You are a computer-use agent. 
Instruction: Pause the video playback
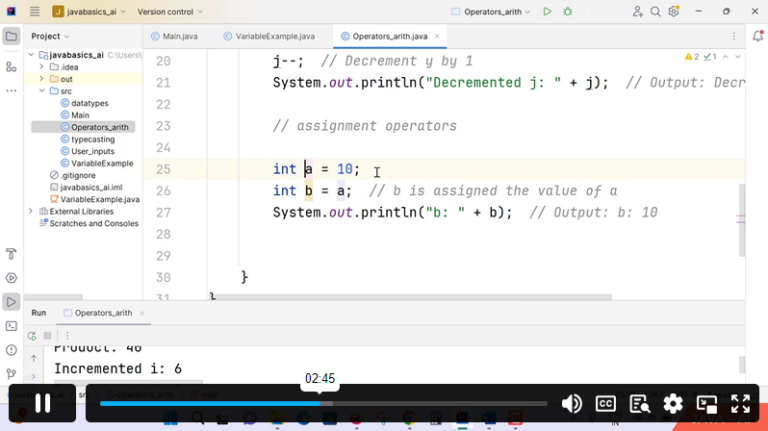tap(43, 404)
